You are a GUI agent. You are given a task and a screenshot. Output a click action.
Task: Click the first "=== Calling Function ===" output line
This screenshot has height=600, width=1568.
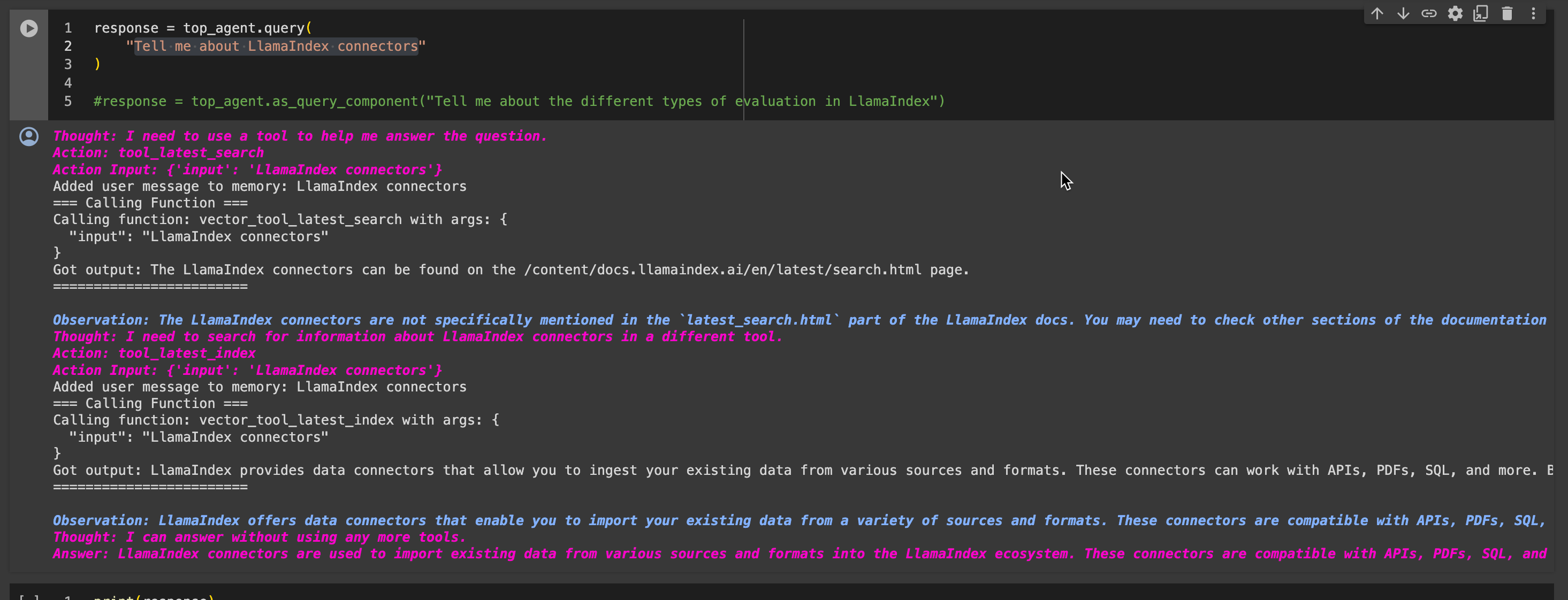(150, 203)
